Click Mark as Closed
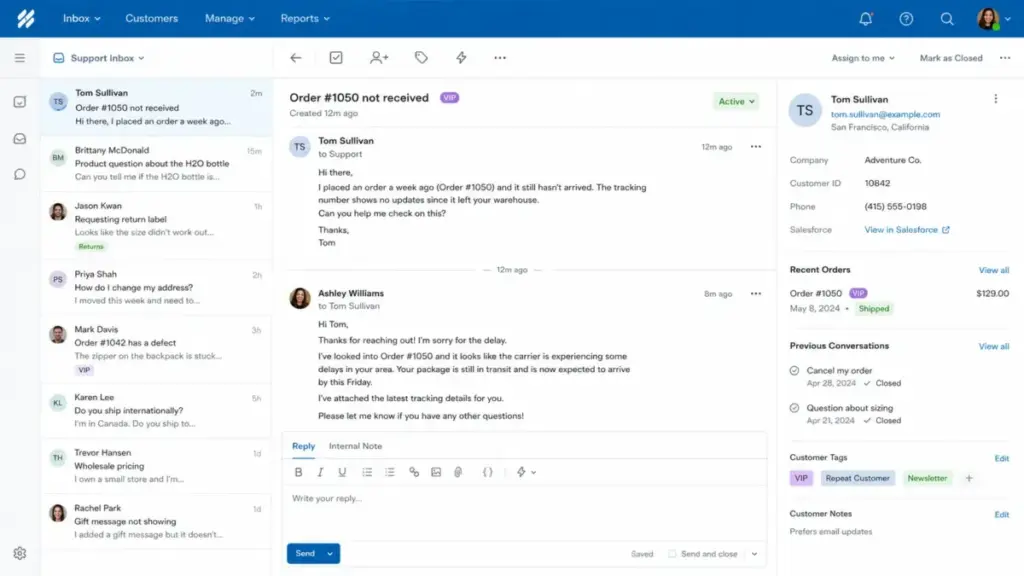1024x576 pixels. (x=951, y=58)
